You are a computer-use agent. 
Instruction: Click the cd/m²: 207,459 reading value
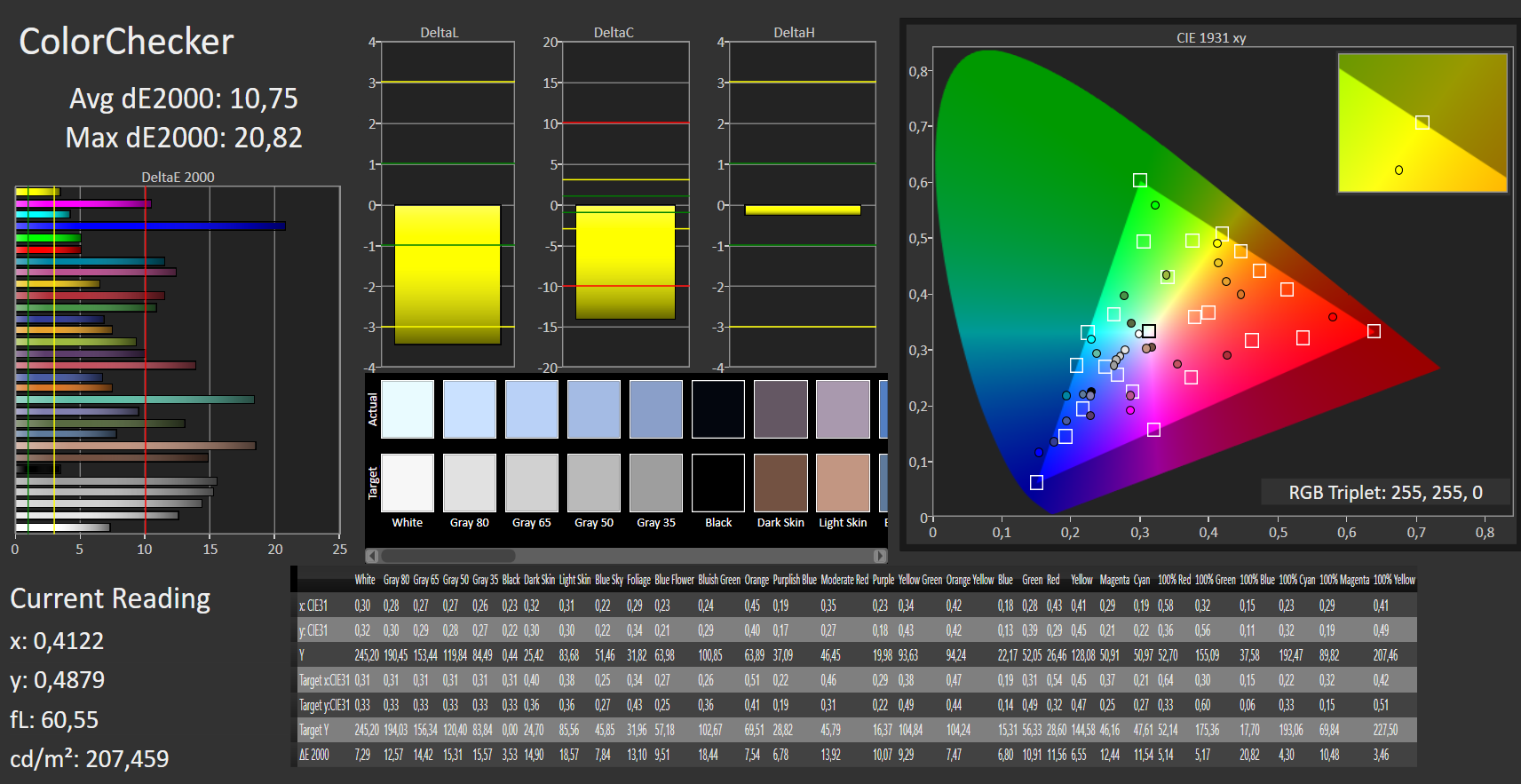pyautogui.click(x=89, y=759)
